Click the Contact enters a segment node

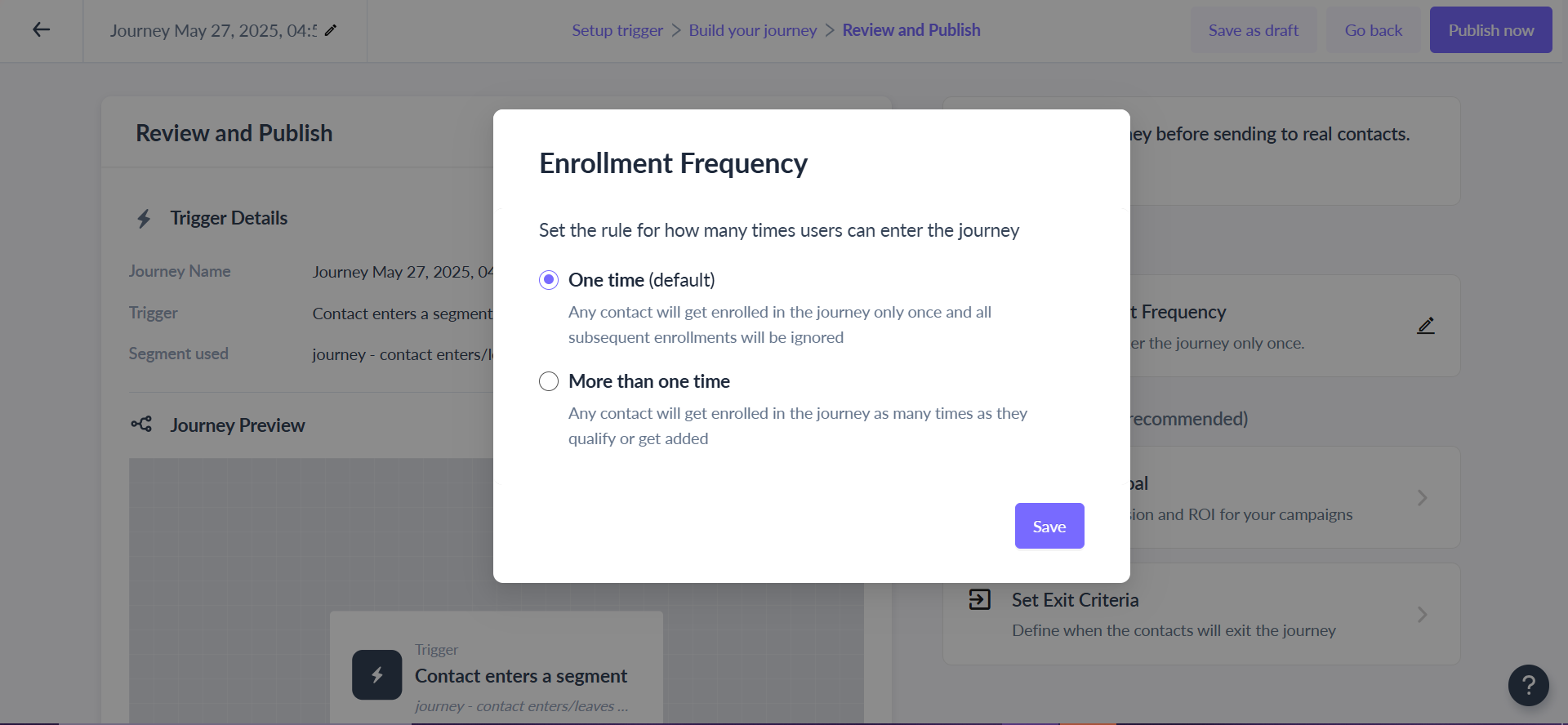click(520, 676)
